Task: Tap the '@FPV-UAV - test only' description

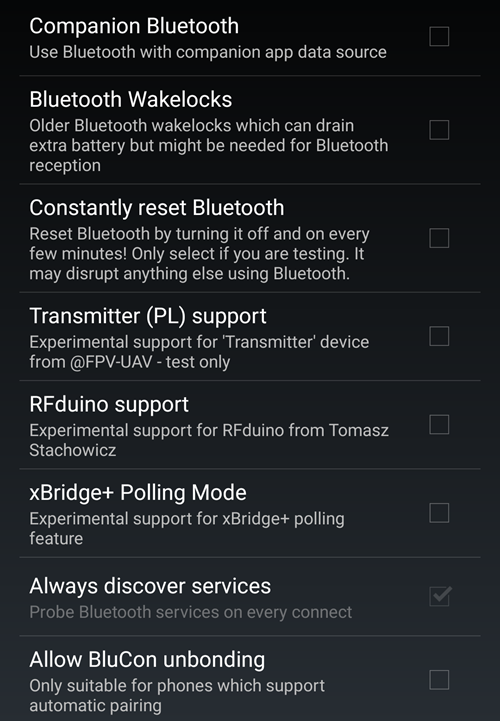Action: point(150,362)
